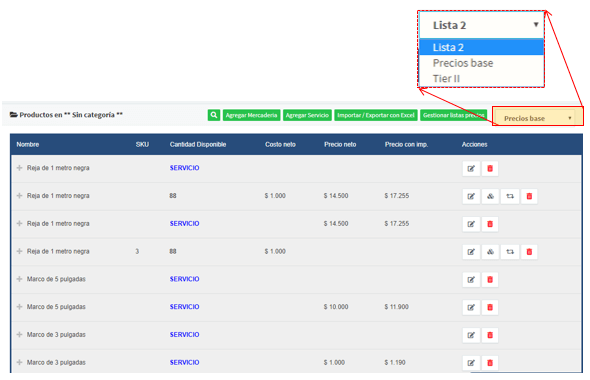Image resolution: width=590 pixels, height=380 pixels.
Task: Click transfer arrows icon for Reja row with SKU 3
Action: [510, 252]
